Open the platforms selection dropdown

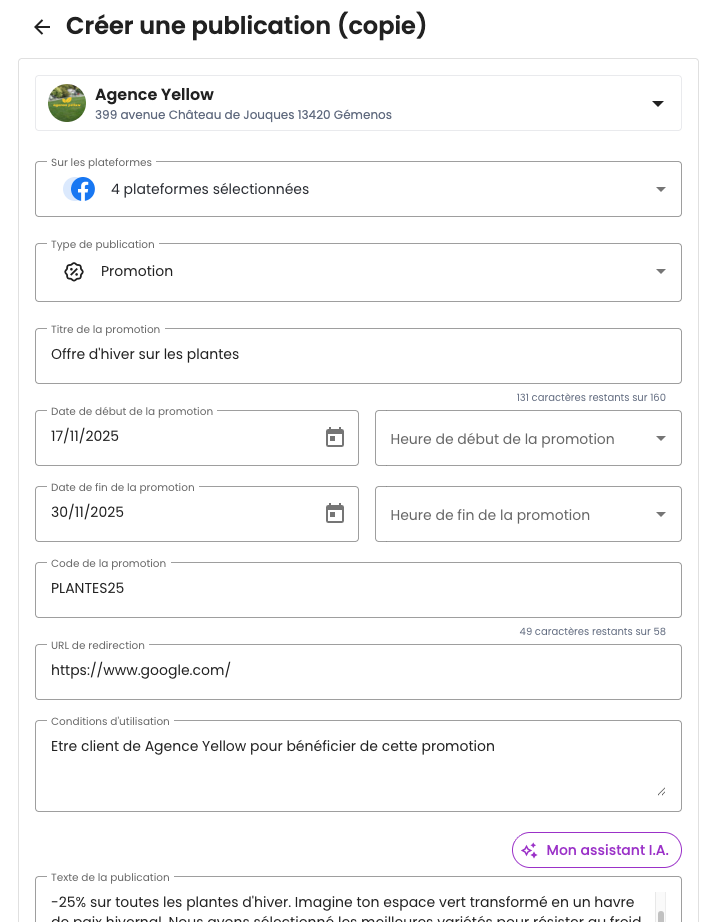click(x=660, y=189)
